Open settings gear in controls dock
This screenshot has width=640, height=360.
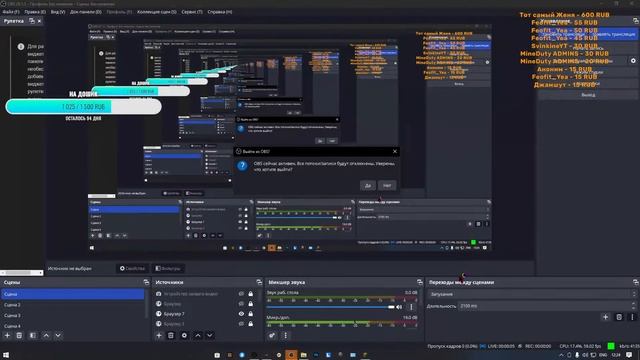pyautogui.click(x=633, y=61)
